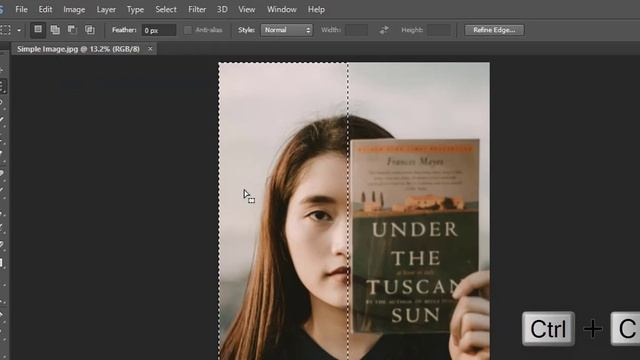
Task: Toggle the Anti-alias checkbox
Action: click(188, 30)
